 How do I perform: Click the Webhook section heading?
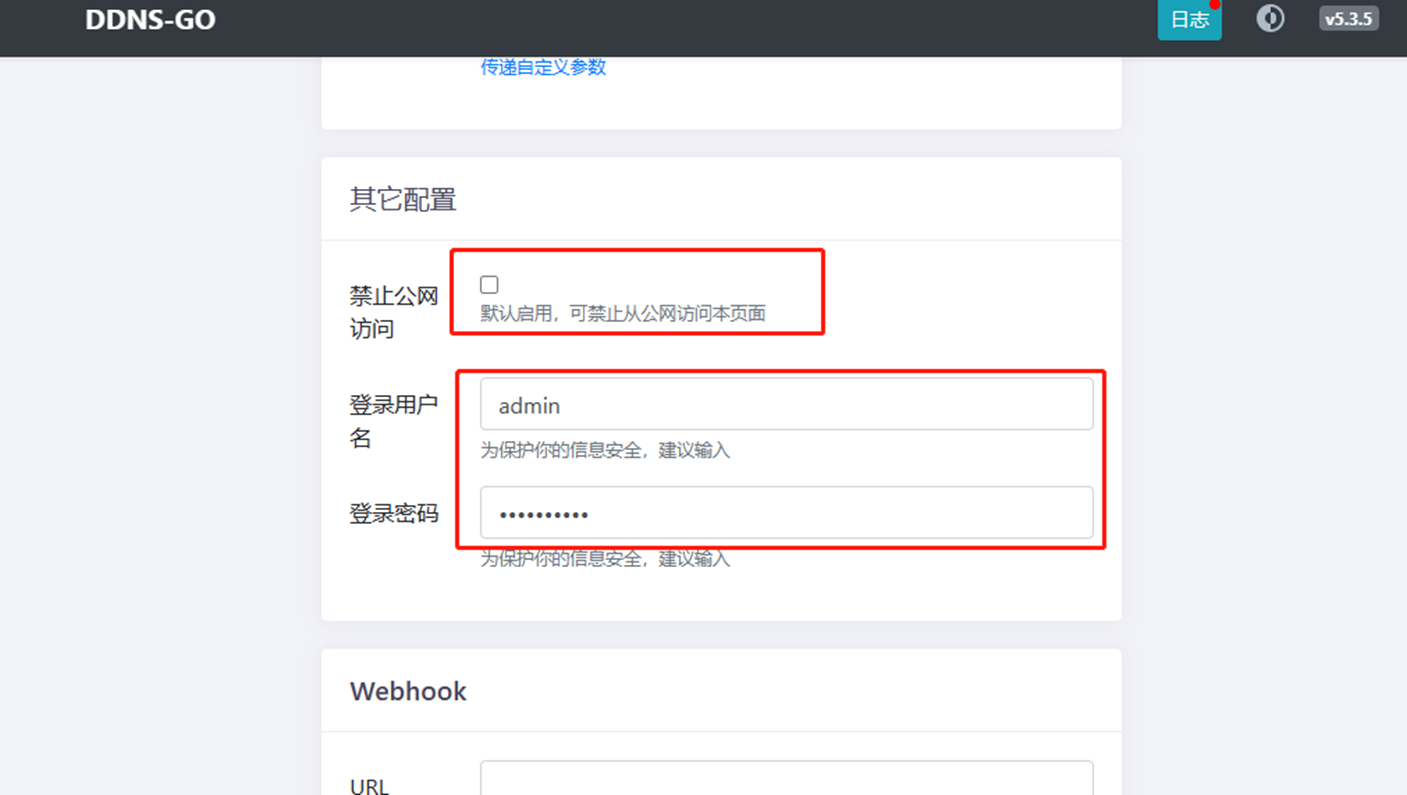point(408,692)
